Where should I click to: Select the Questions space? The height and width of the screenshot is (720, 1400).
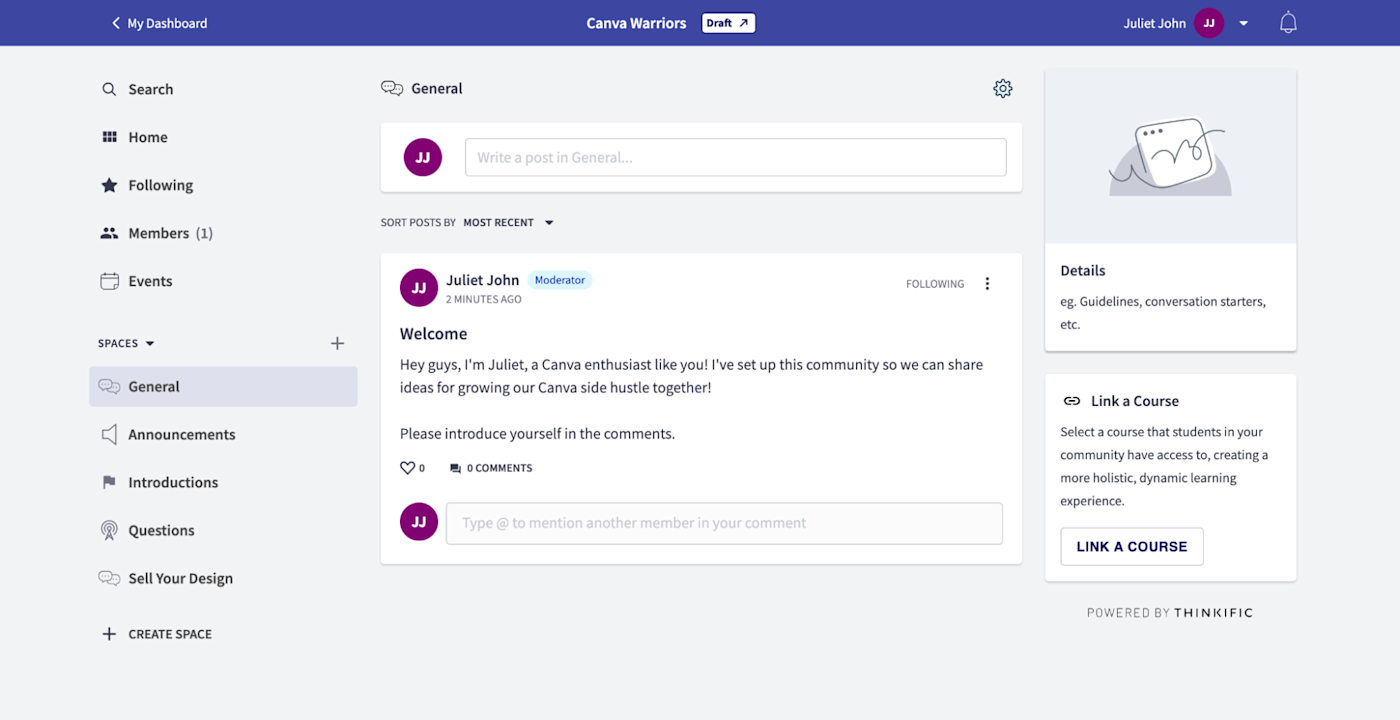161,530
